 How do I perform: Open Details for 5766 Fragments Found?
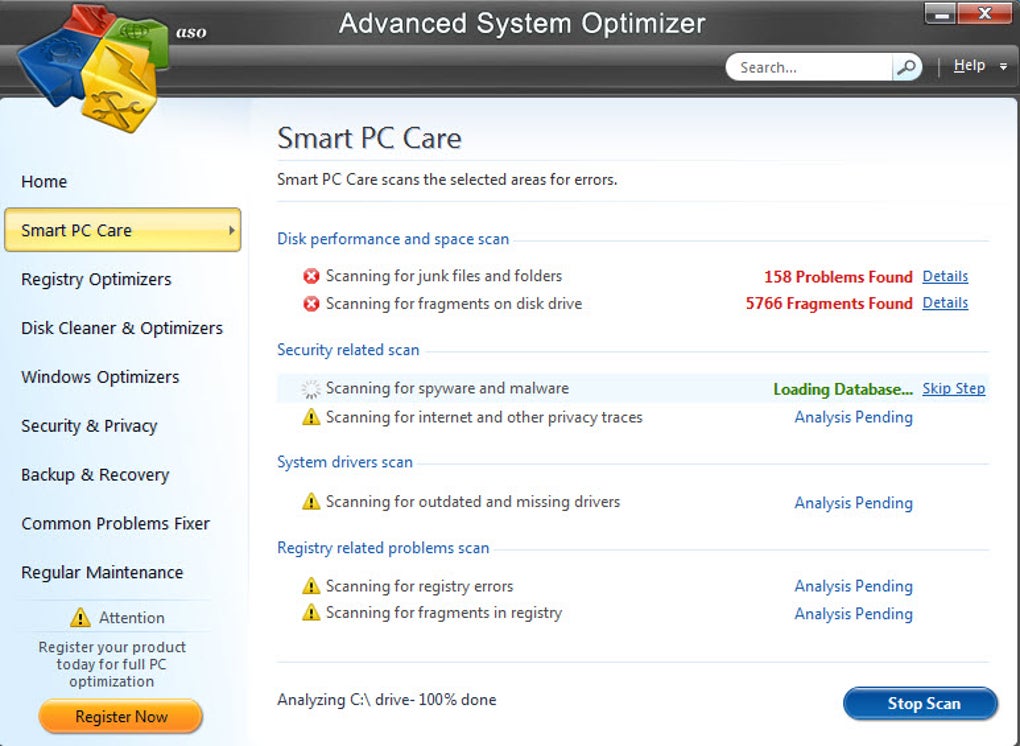pos(945,303)
